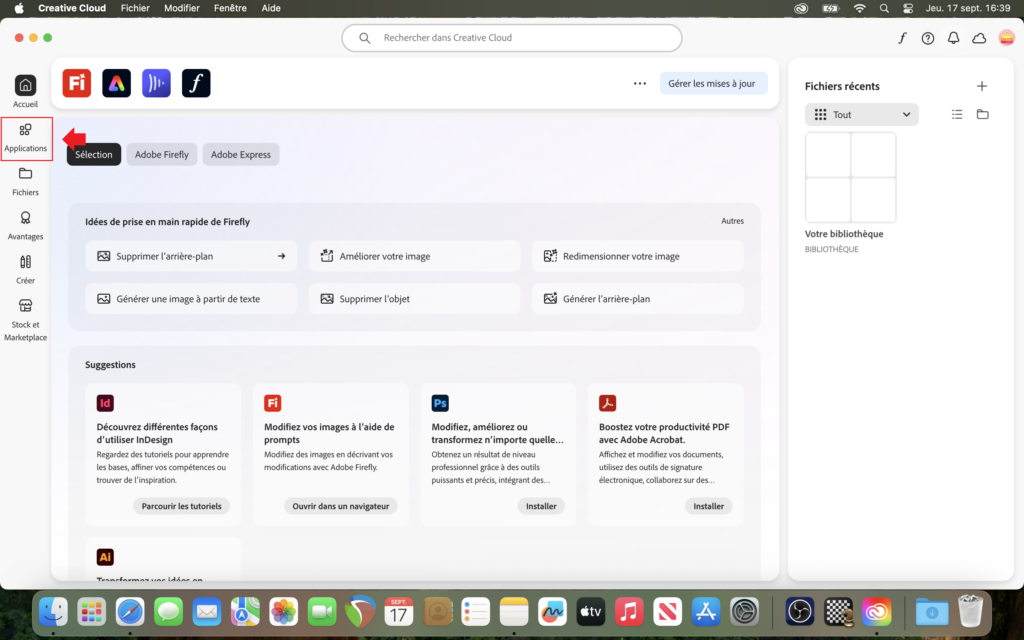Click the Rechercher dans Creative Cloud field
Viewport: 1024px width, 640px height.
coord(512,38)
